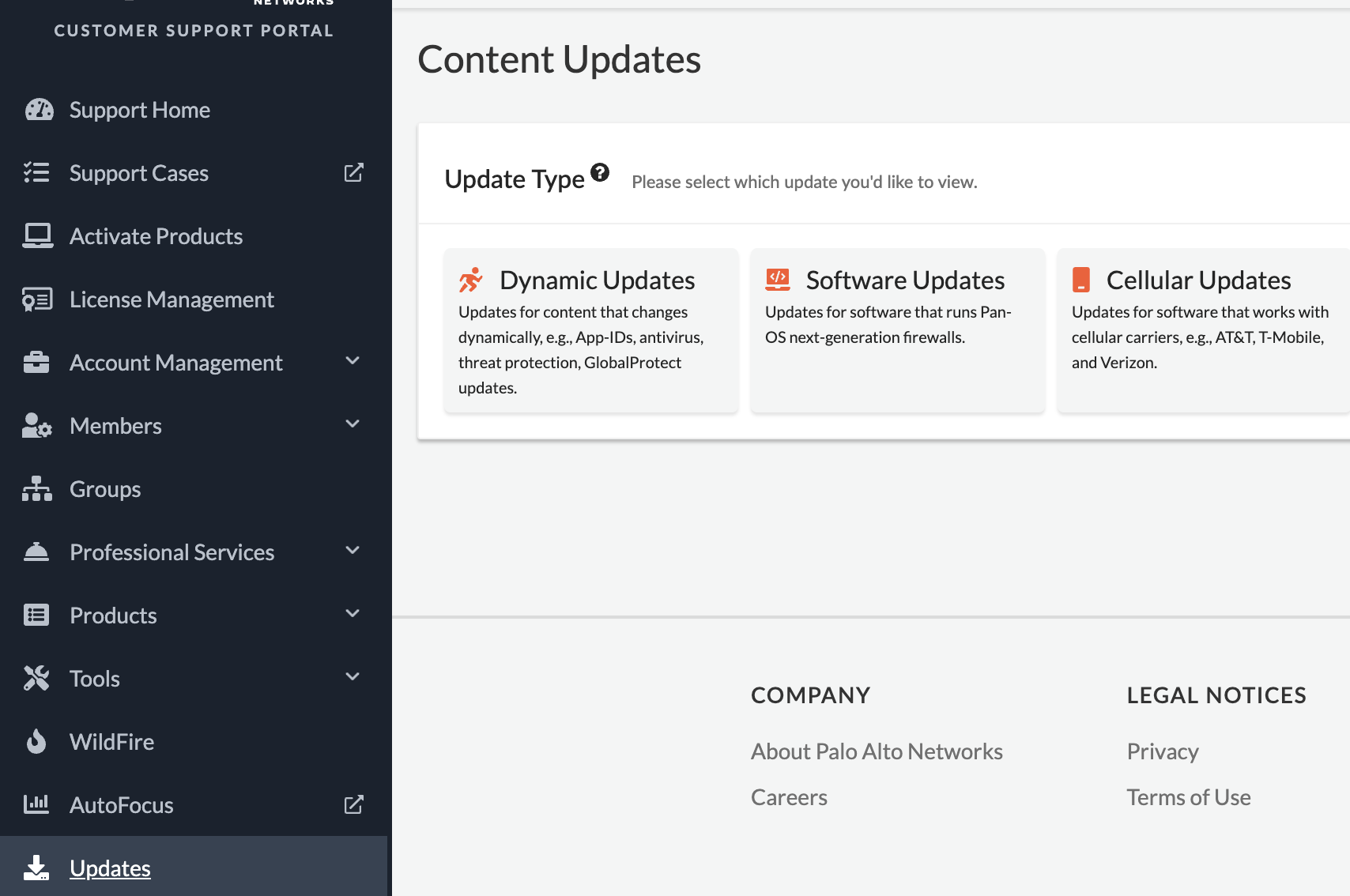Click the Activate Products laptop icon
Viewport: 1350px width, 896px height.
tap(37, 235)
